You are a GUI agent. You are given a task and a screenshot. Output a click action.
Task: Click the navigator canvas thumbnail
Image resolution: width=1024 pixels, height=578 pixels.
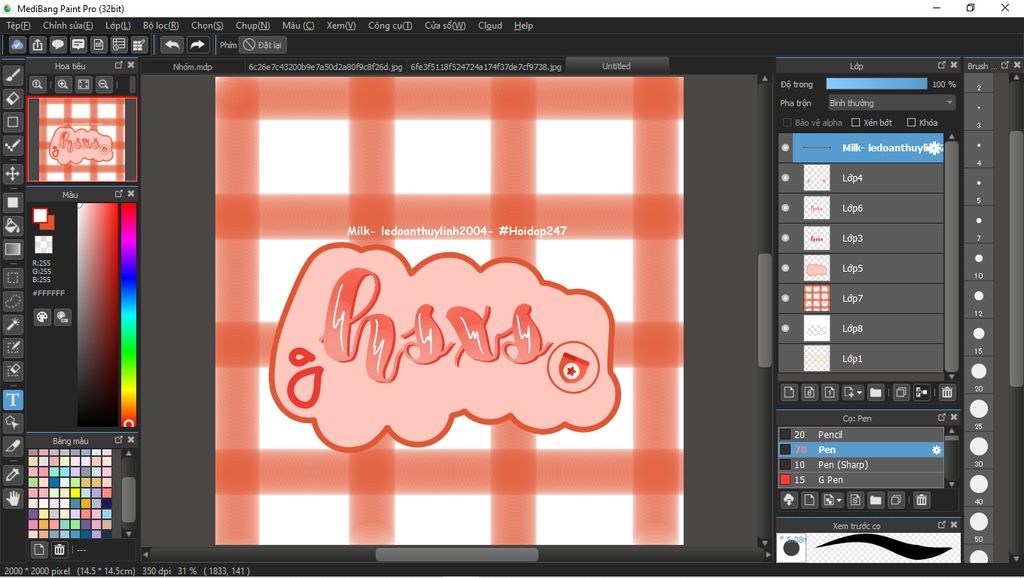point(82,140)
